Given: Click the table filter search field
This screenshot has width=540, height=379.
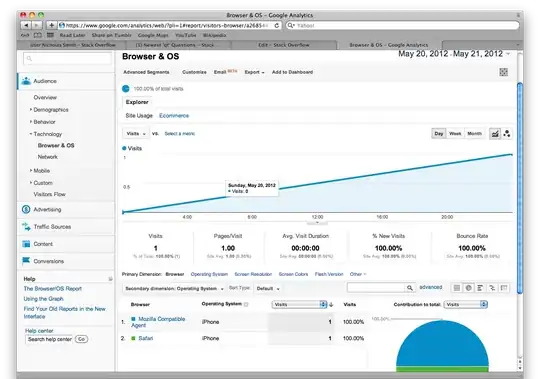Looking at the screenshot, I should [376, 288].
